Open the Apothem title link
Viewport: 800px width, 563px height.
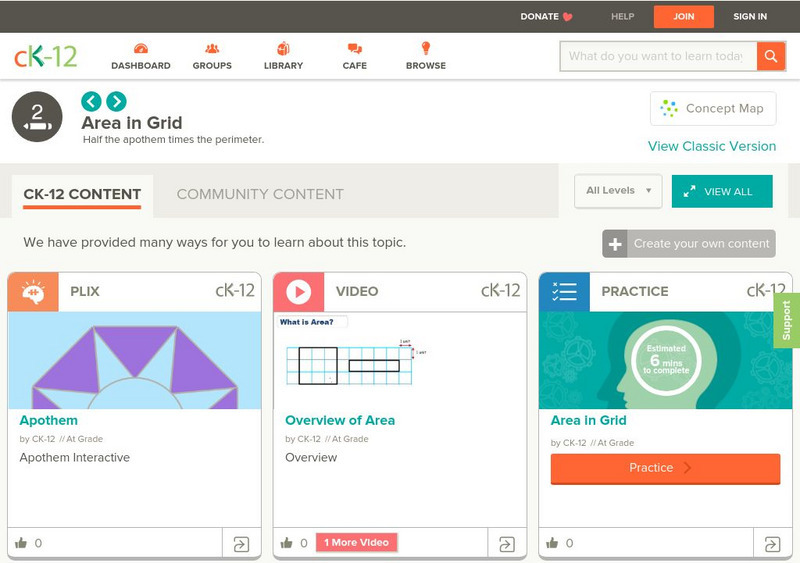(x=48, y=421)
